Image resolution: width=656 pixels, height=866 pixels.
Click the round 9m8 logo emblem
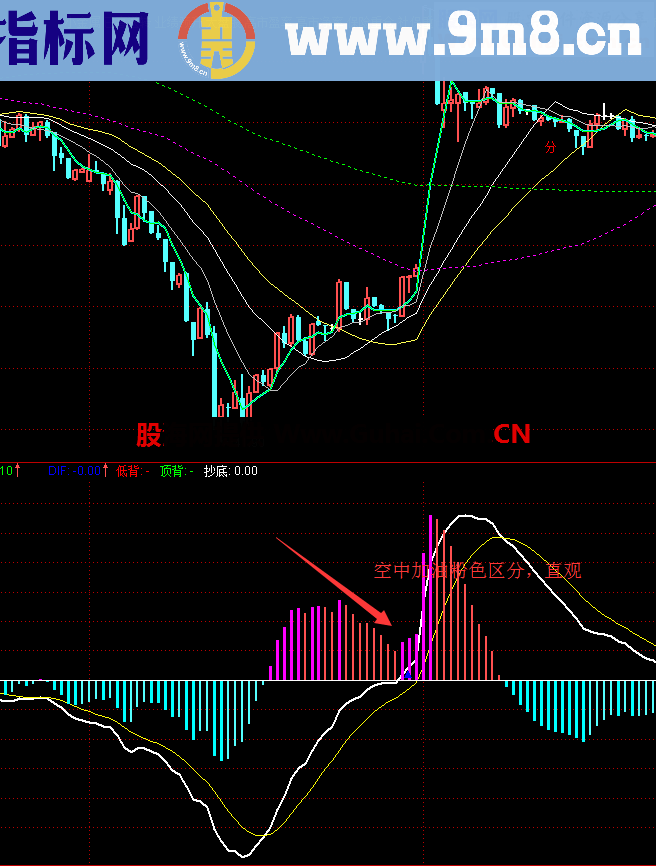point(212,40)
